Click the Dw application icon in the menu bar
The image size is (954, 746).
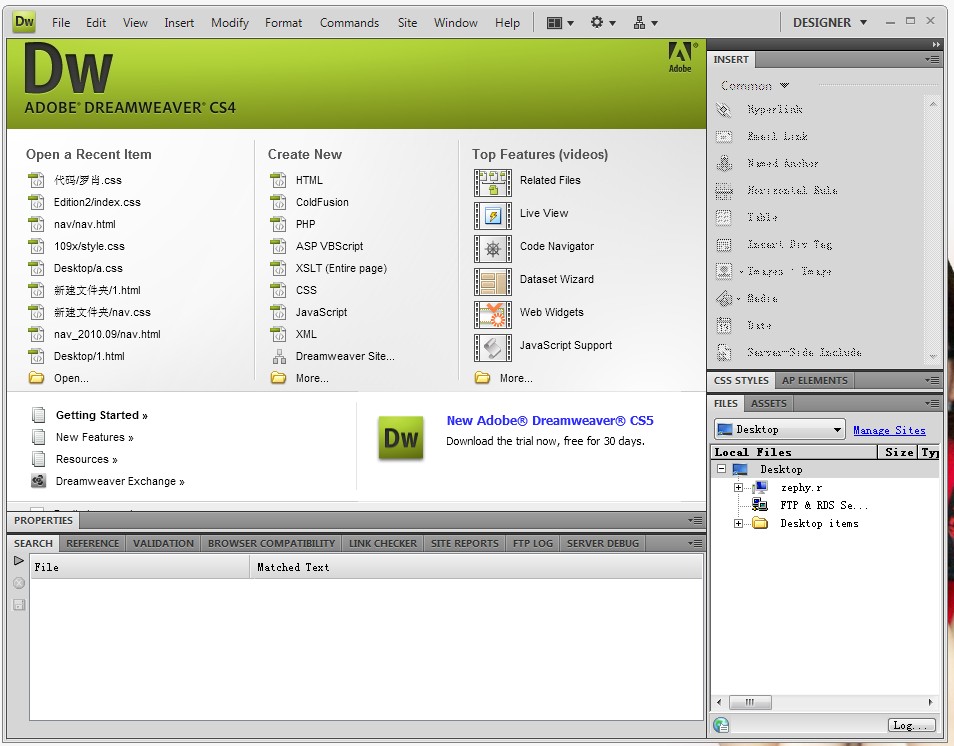click(24, 22)
